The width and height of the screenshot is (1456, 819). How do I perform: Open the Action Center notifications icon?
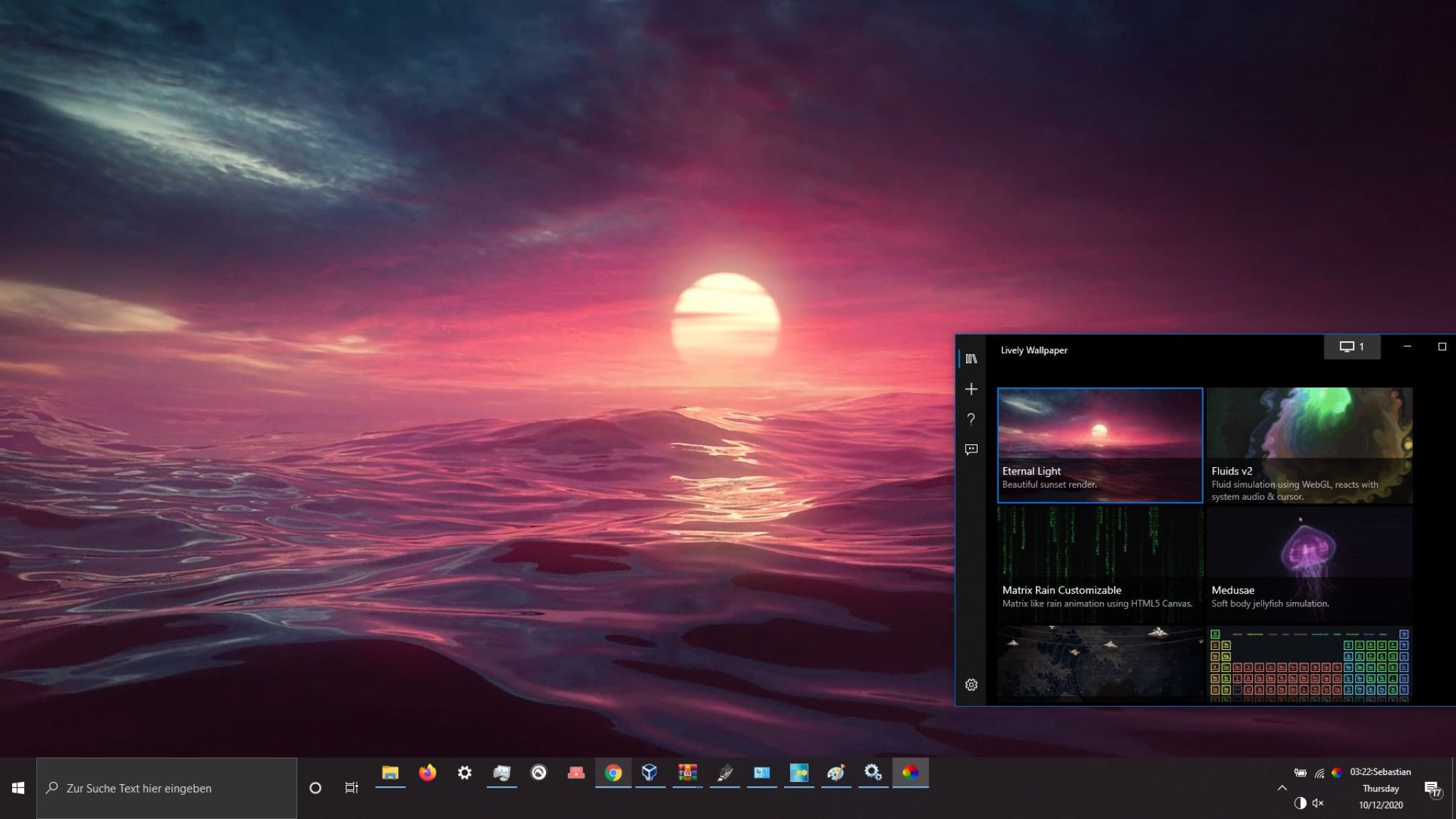[x=1433, y=789]
